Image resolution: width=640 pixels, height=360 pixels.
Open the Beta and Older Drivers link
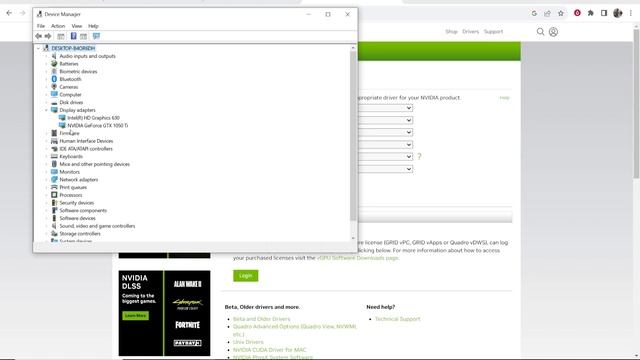[x=262, y=319]
